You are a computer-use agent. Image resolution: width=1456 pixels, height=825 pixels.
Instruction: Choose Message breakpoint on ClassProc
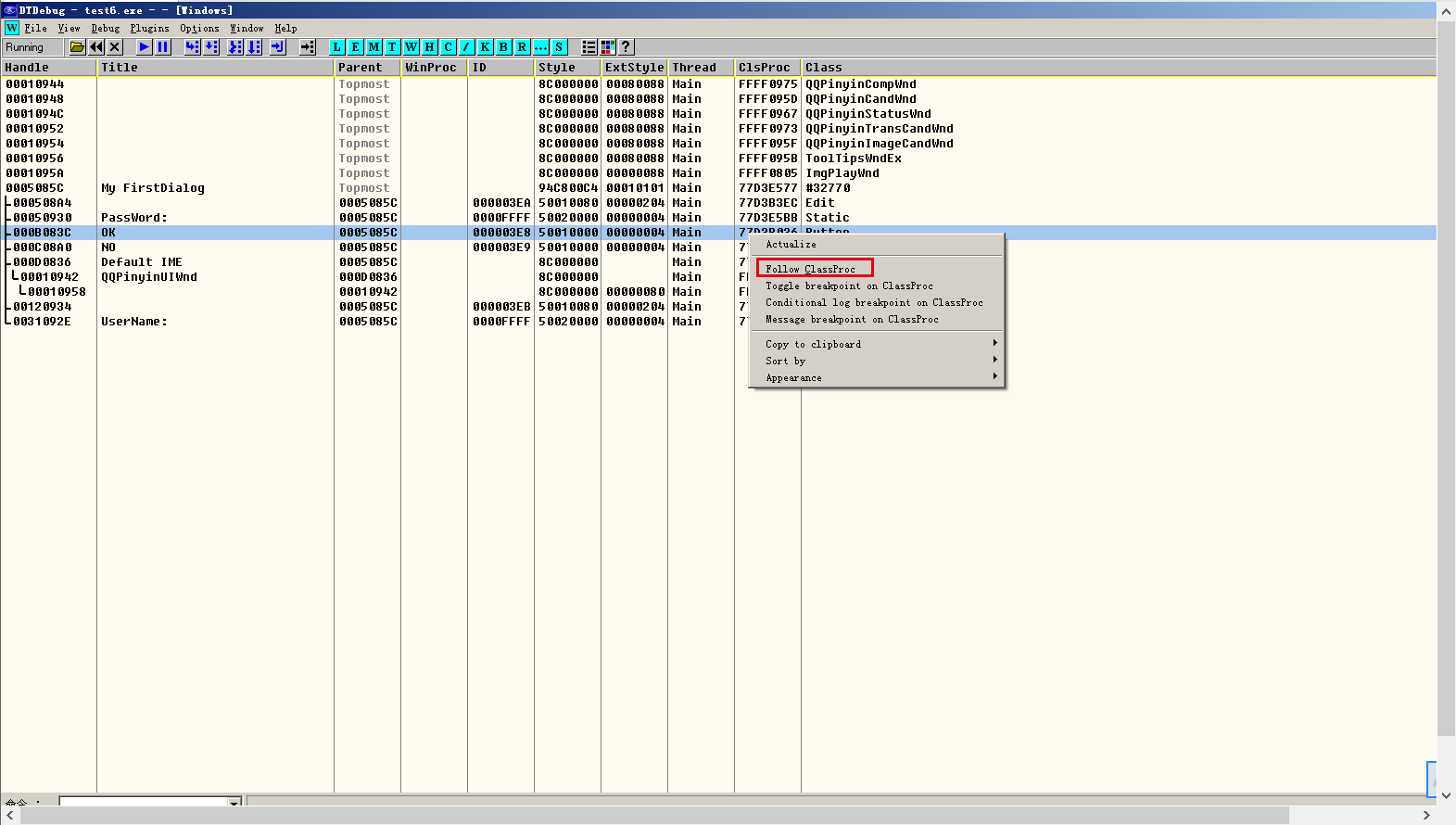point(876,319)
